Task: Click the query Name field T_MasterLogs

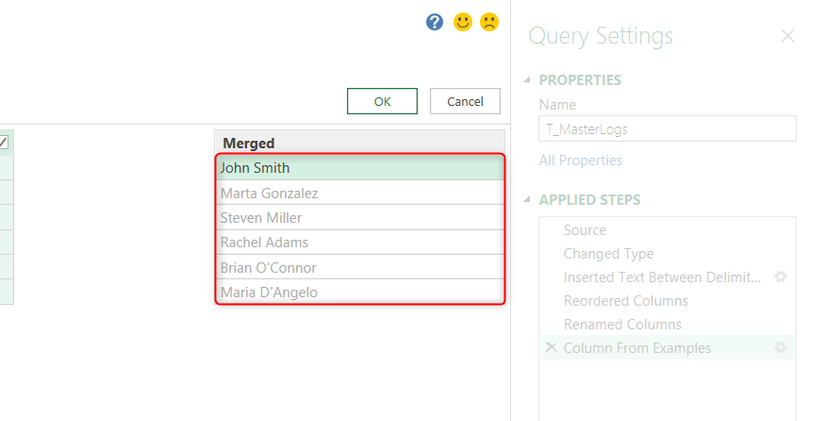Action: (667, 128)
